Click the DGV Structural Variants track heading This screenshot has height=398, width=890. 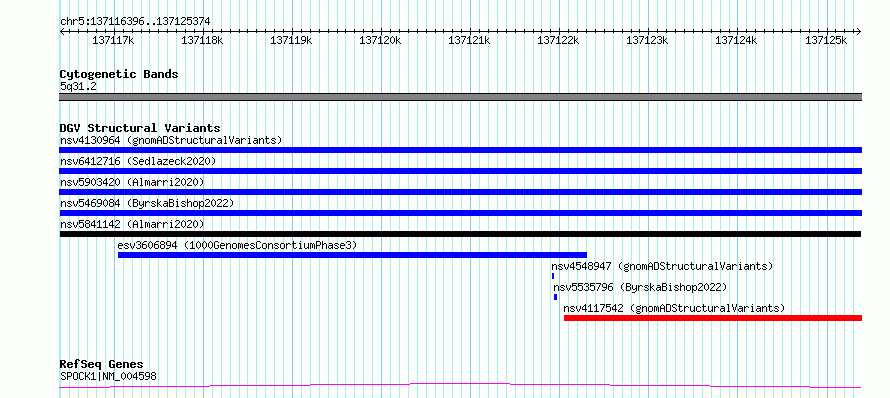(x=140, y=128)
